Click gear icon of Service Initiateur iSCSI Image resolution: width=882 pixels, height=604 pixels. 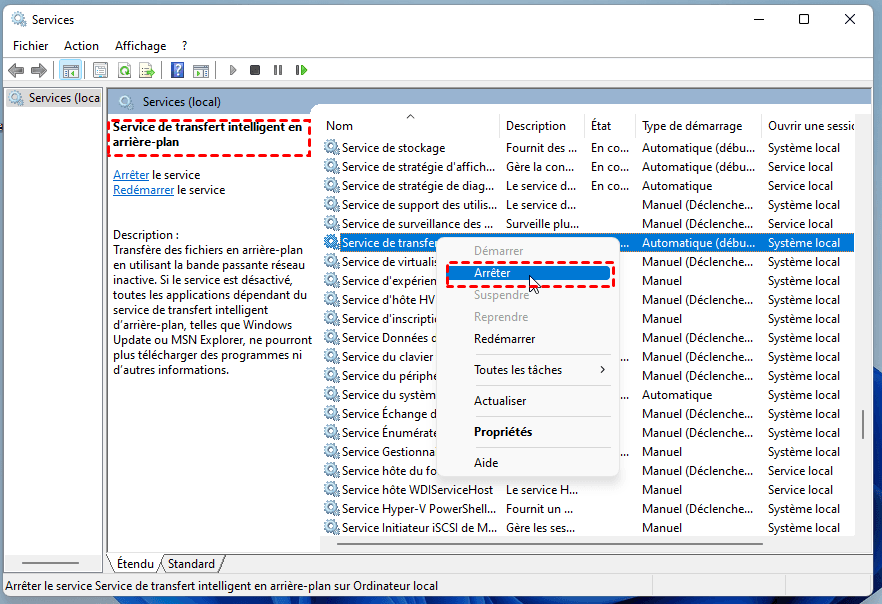click(332, 528)
